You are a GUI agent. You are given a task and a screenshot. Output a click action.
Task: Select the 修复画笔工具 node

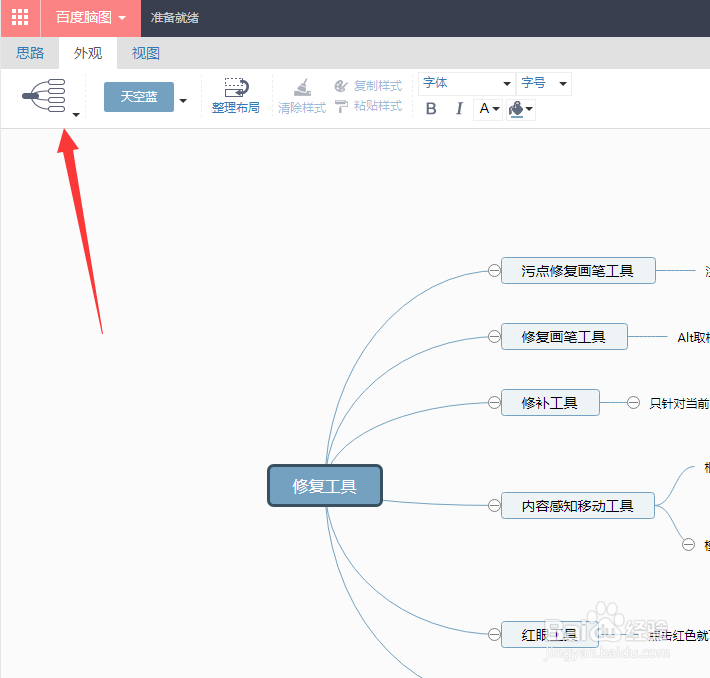click(564, 337)
